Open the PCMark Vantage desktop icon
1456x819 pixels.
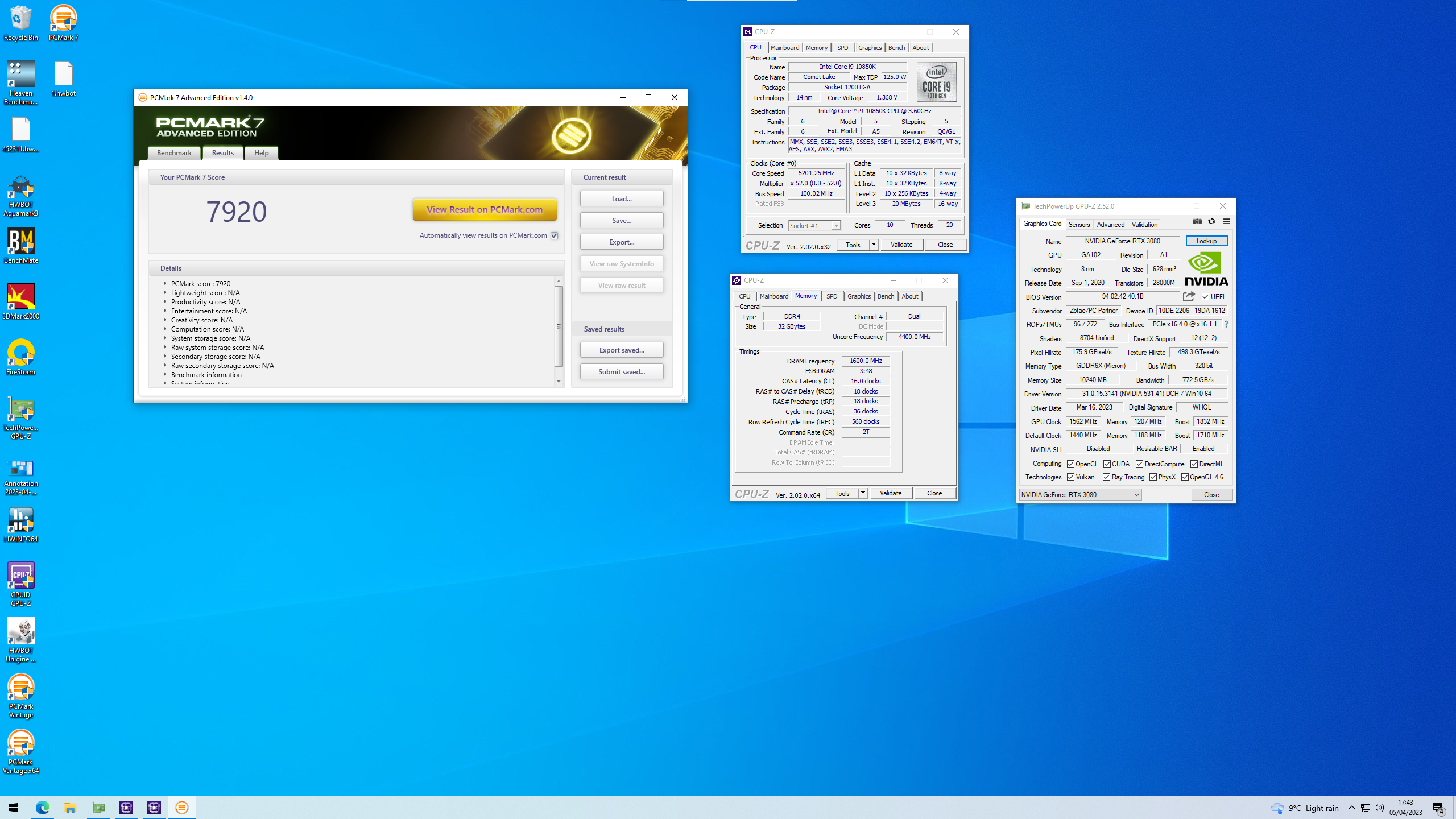click(21, 696)
